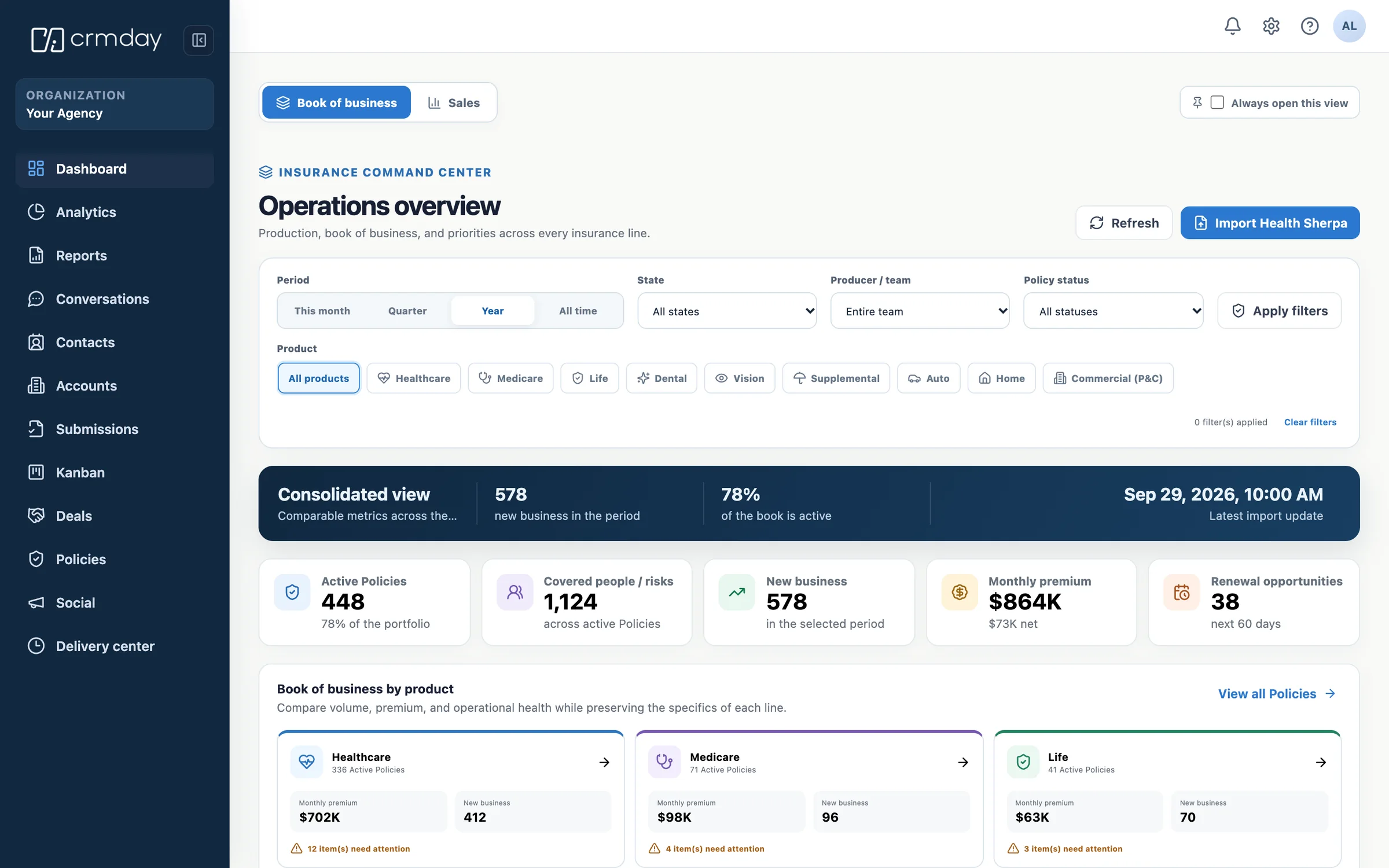Open settings gear in top bar
The width and height of the screenshot is (1389, 868).
pyautogui.click(x=1271, y=26)
